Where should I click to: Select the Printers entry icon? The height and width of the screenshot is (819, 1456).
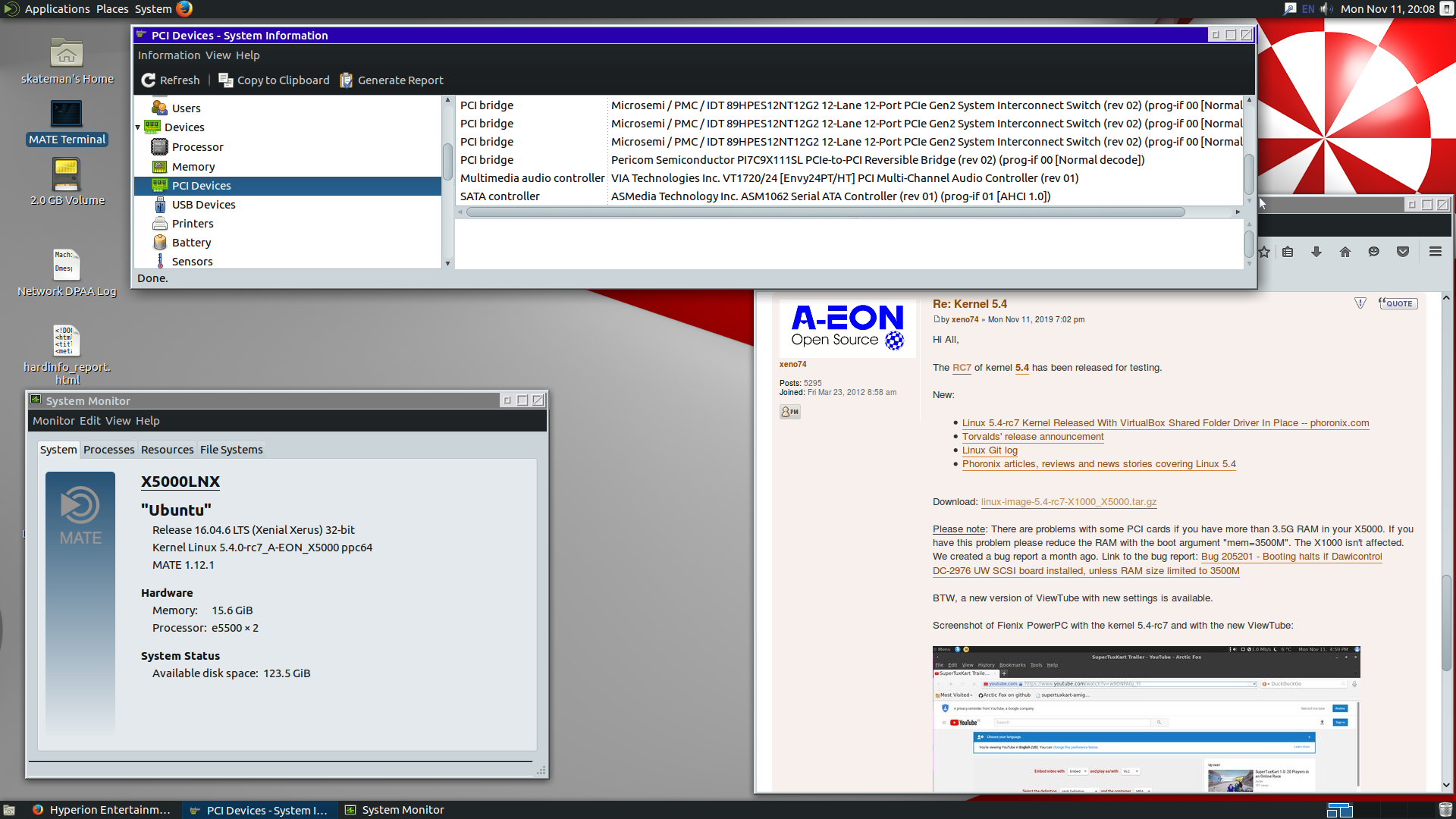(x=159, y=224)
